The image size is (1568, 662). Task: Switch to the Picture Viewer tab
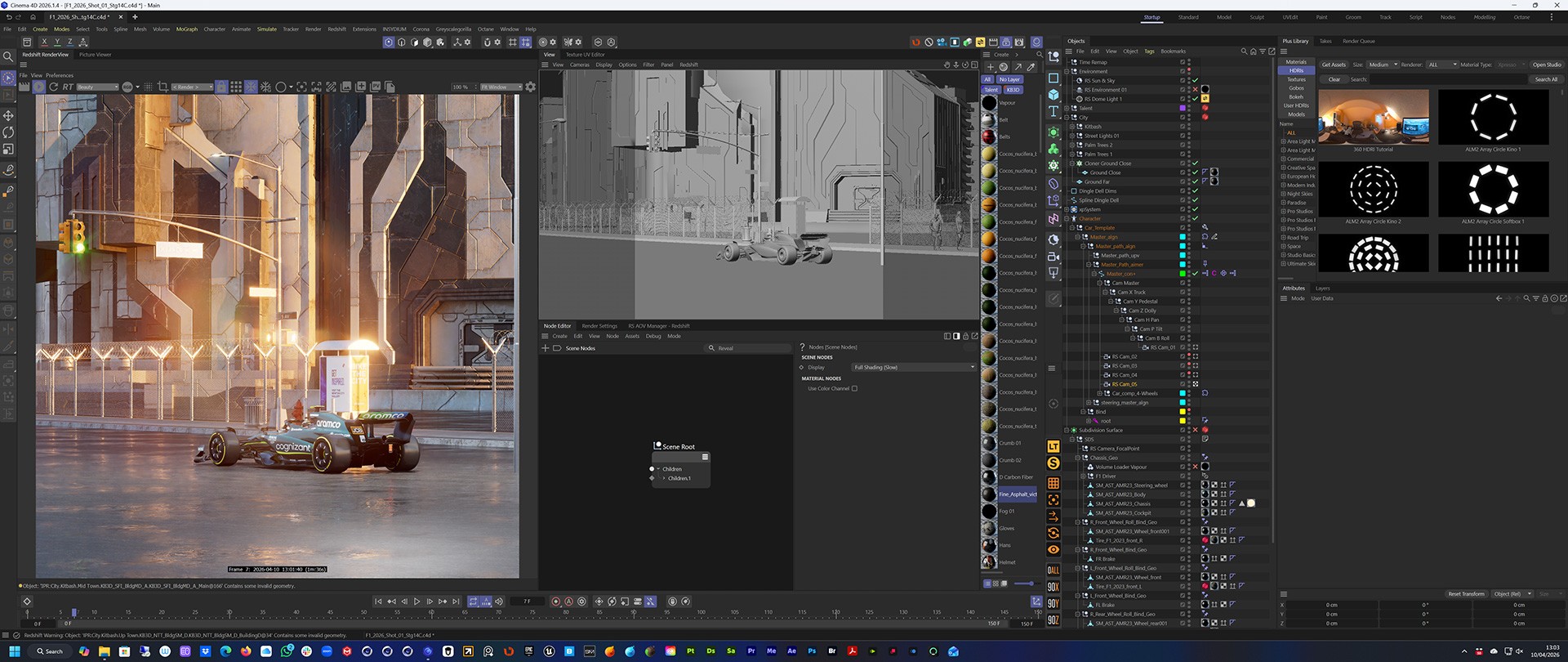point(95,55)
